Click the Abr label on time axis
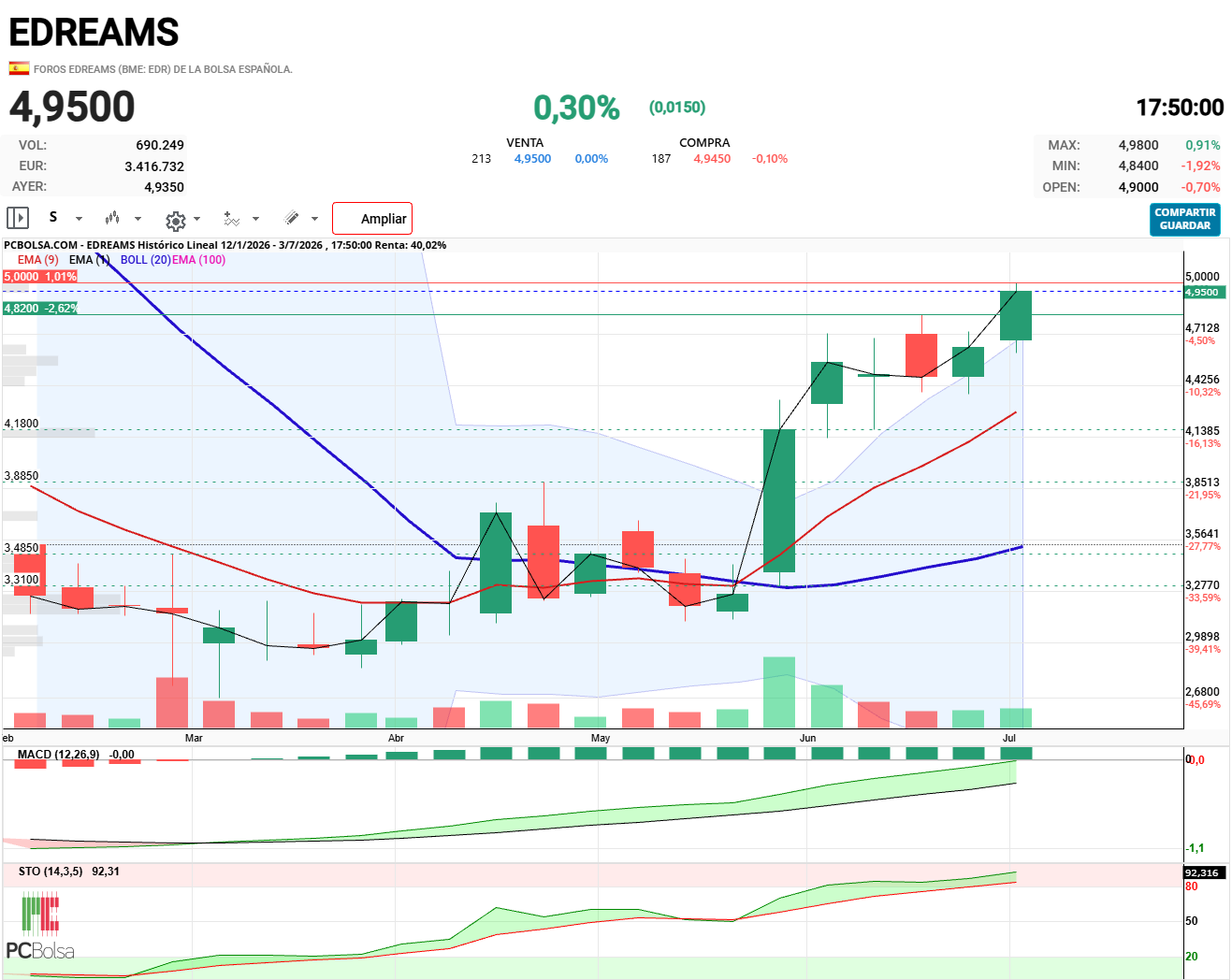This screenshot has height=980, width=1232. (396, 738)
